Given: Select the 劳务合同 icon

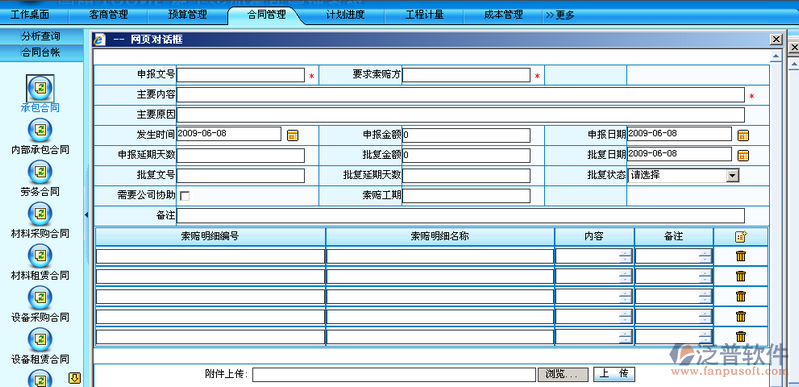Looking at the screenshot, I should [40, 172].
